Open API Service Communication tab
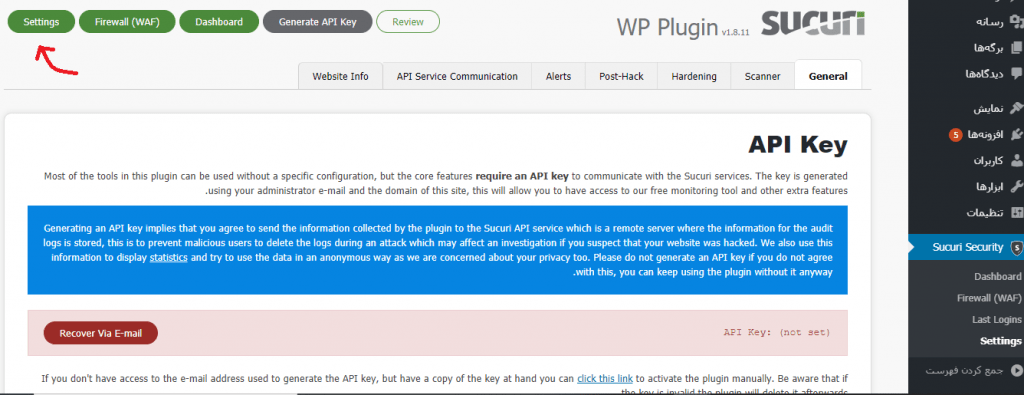 coord(457,76)
